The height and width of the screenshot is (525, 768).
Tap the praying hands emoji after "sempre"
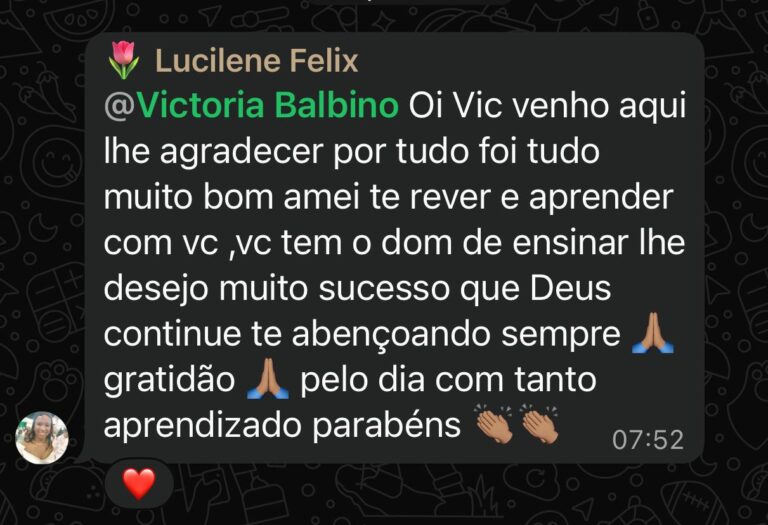tap(652, 334)
